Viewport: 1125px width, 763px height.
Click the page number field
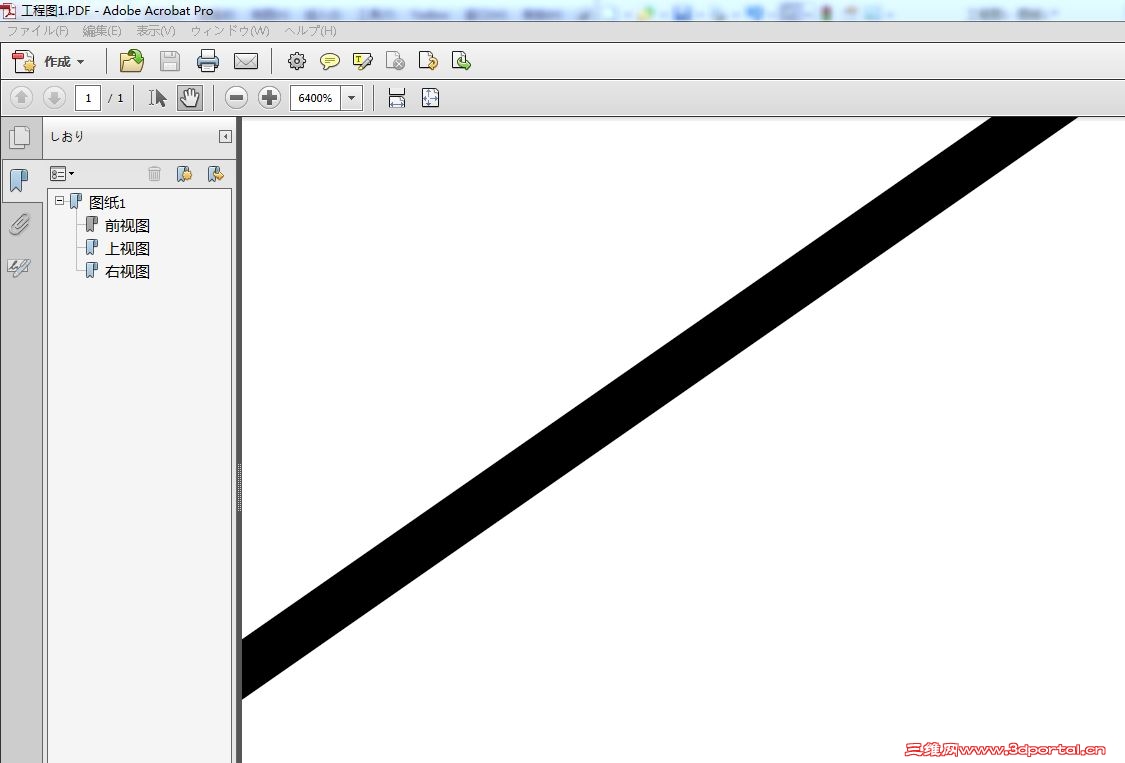coord(88,98)
